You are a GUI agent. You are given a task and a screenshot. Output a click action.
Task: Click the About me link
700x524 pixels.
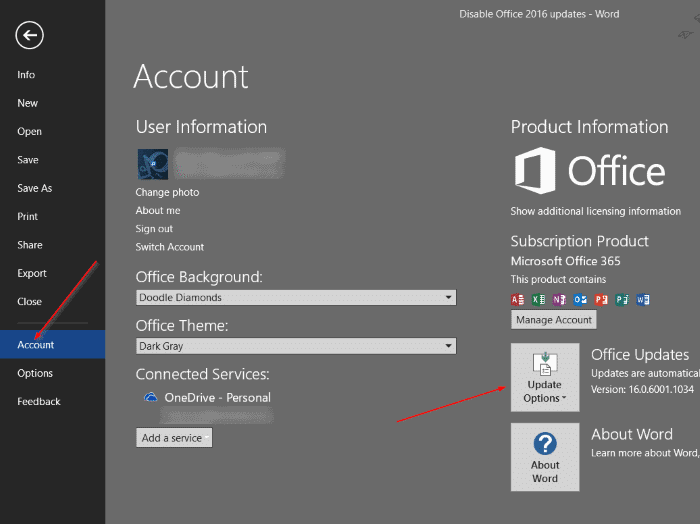click(x=158, y=211)
